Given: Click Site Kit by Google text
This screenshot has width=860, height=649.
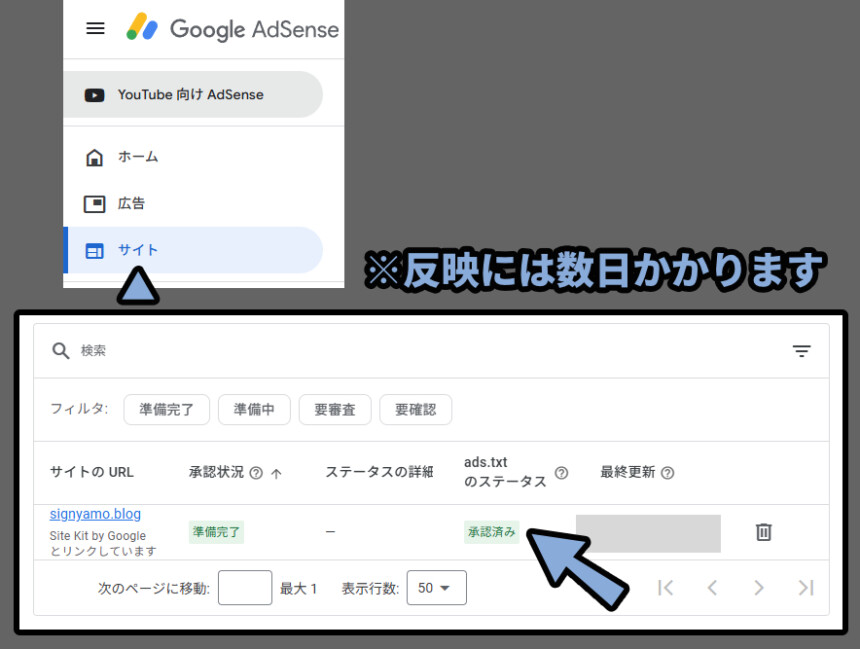Looking at the screenshot, I should click(98, 536).
